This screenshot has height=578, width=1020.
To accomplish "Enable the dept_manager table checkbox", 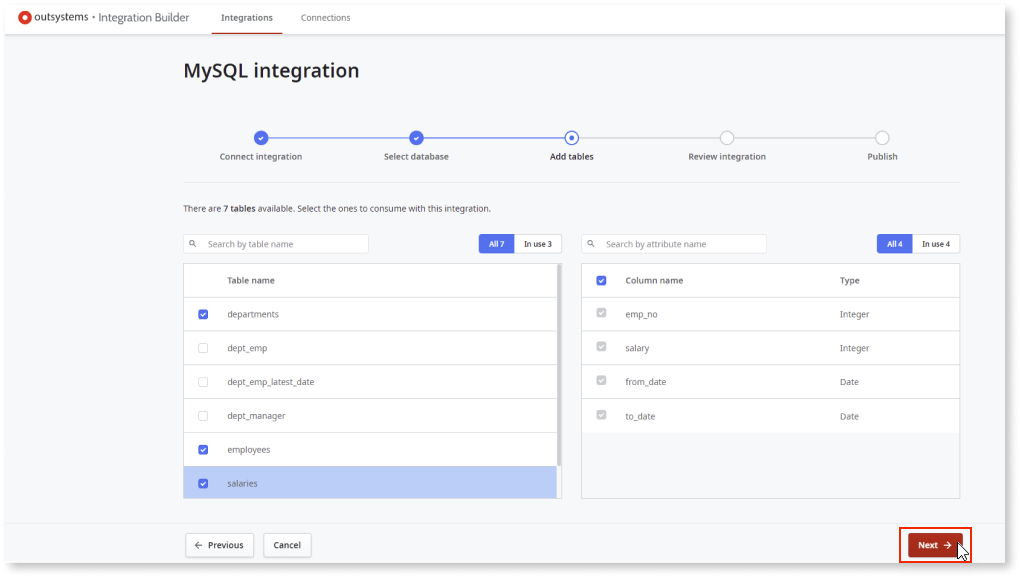I will (x=203, y=415).
